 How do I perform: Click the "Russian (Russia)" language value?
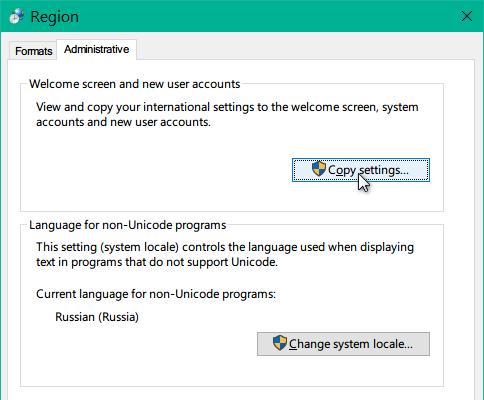tap(97, 317)
